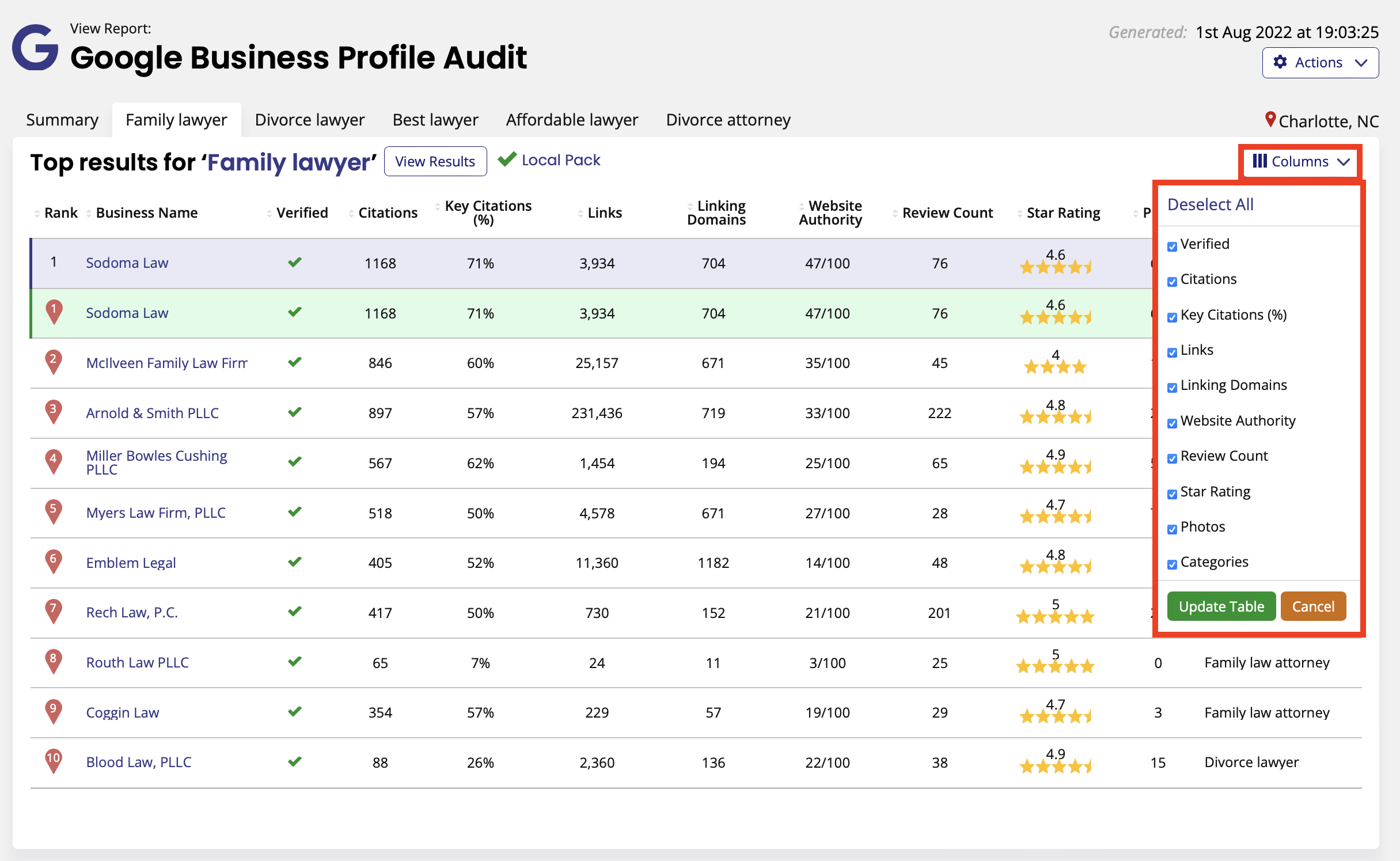Switch to the Summary tab
The image size is (1400, 861).
click(62, 120)
